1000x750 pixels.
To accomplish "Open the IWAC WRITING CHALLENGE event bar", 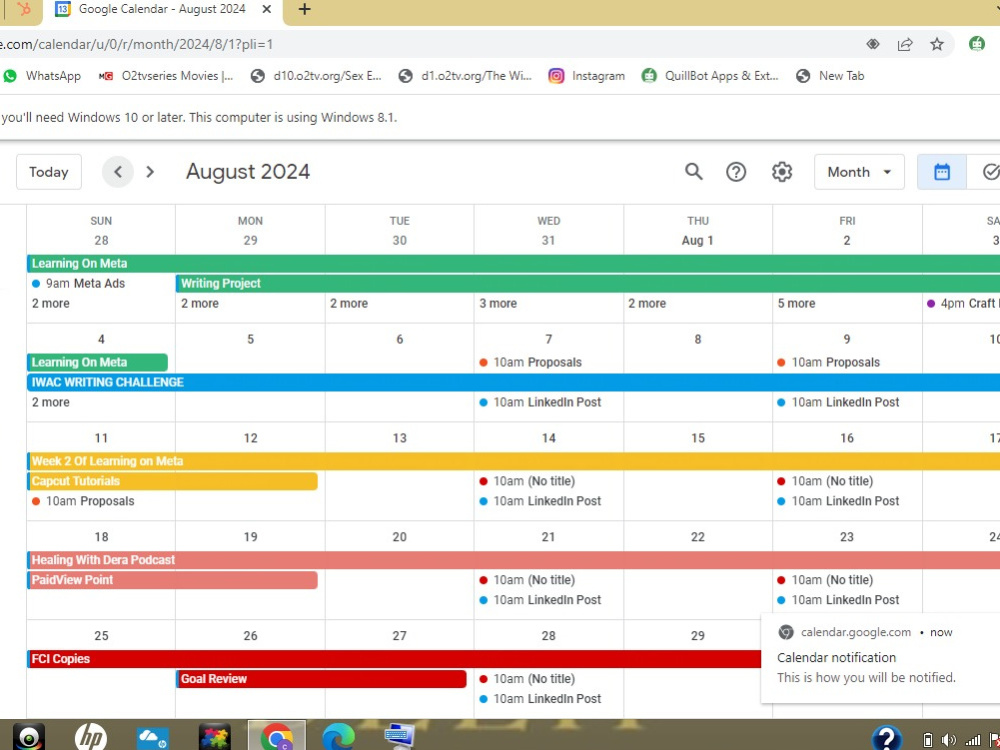I will point(513,382).
